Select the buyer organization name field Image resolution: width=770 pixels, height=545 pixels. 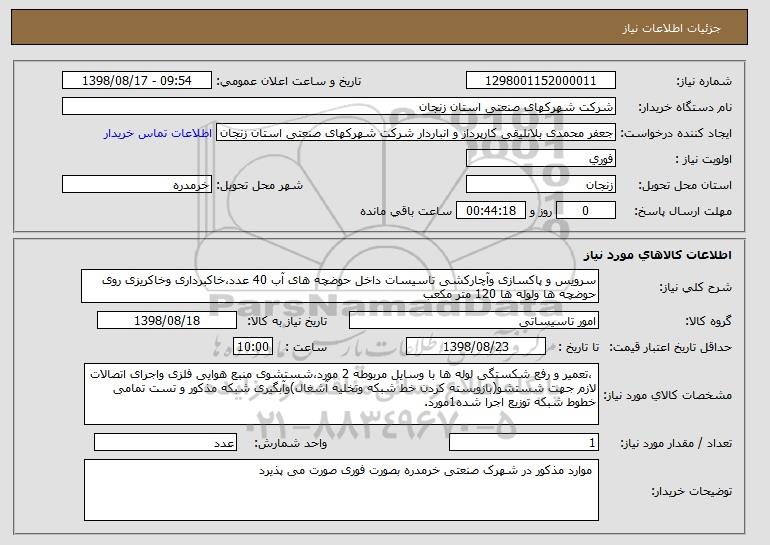tap(339, 107)
